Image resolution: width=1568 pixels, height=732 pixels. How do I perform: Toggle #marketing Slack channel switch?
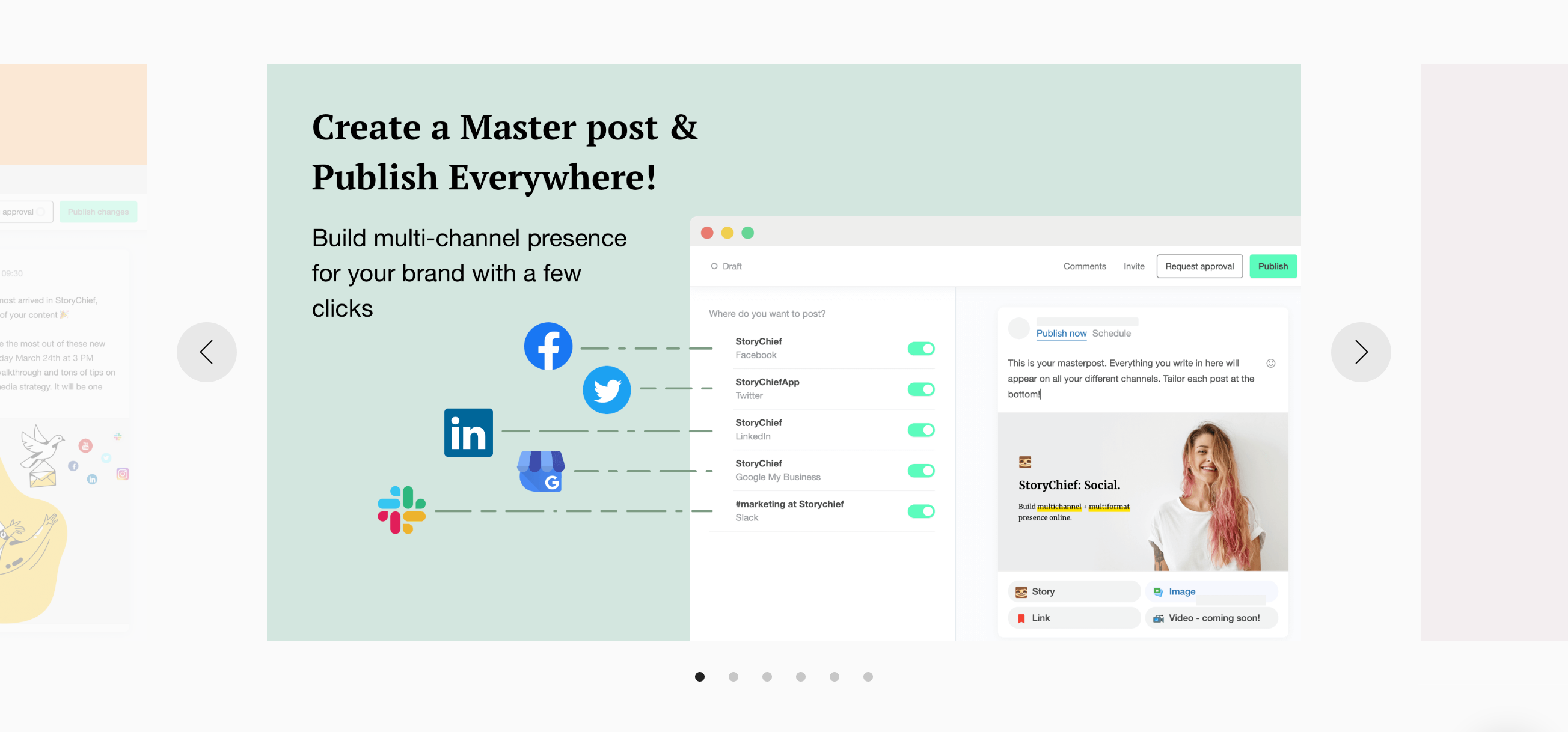[920, 511]
